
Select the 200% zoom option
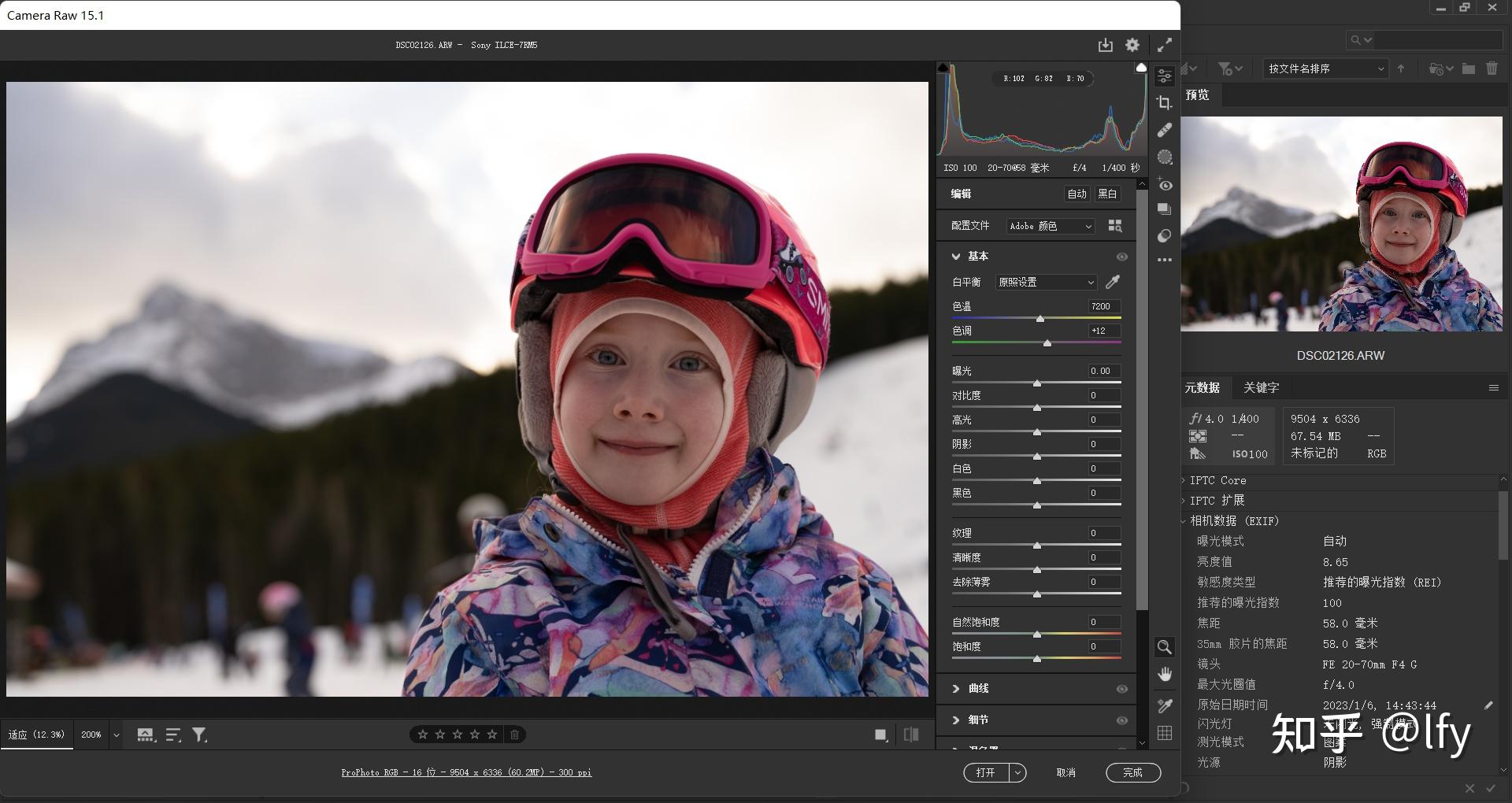coord(91,735)
